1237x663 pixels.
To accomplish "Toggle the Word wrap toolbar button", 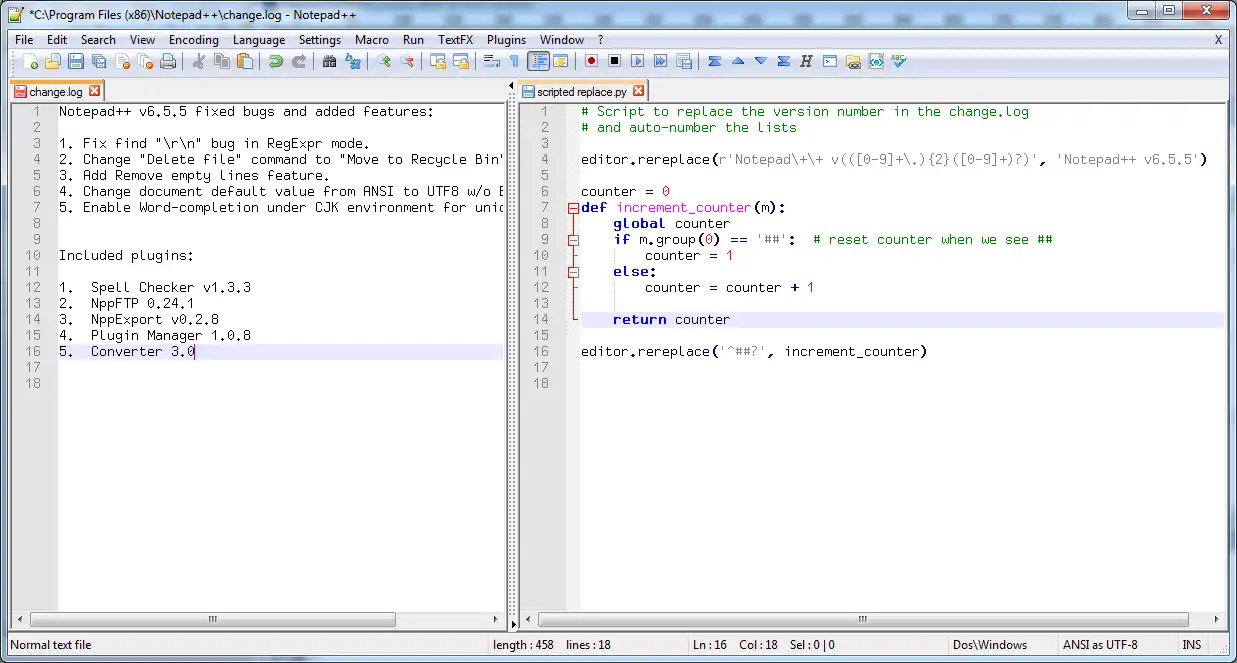I will pos(491,62).
